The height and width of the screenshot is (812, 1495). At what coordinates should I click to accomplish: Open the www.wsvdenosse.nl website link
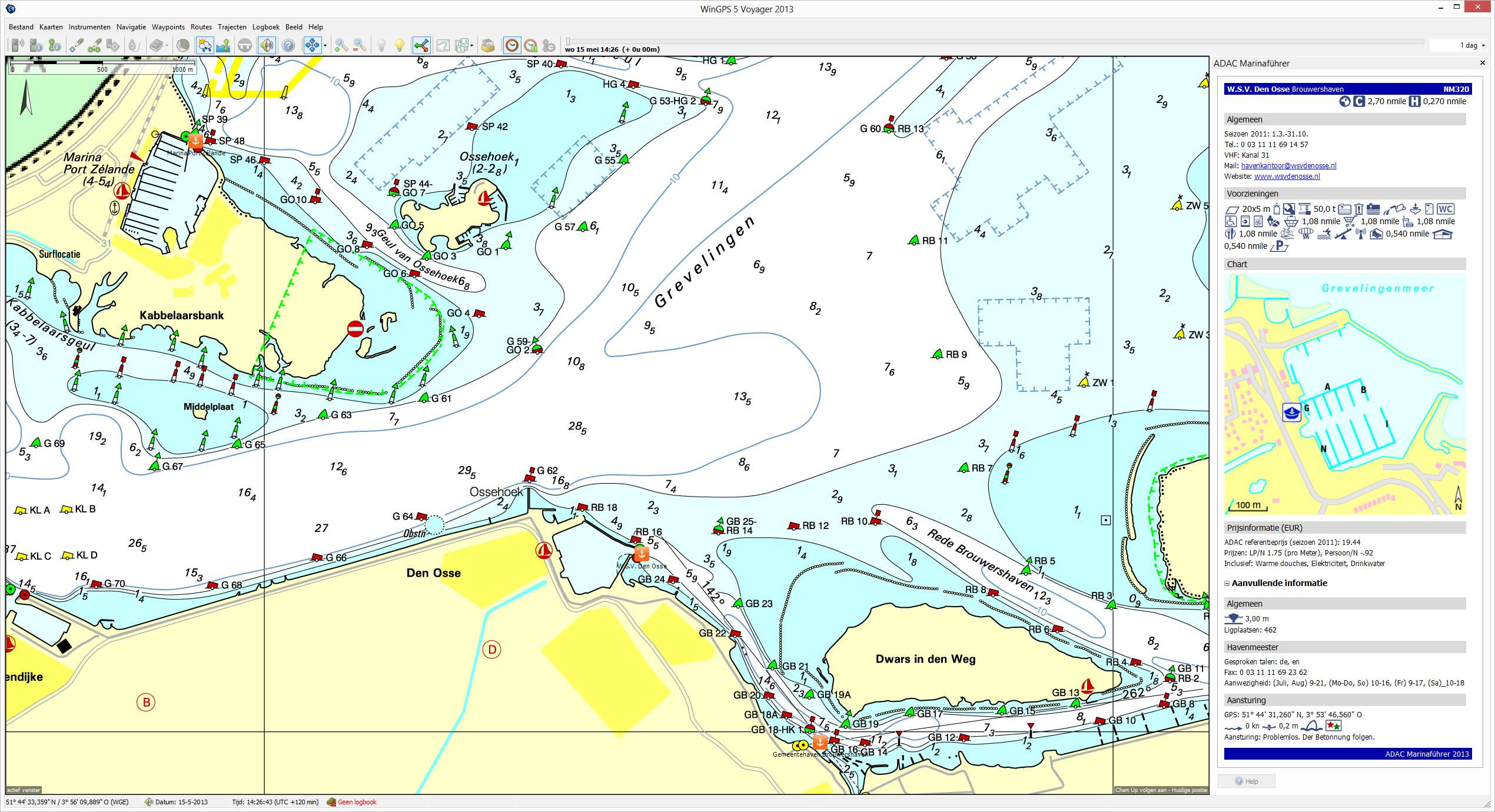[1287, 177]
